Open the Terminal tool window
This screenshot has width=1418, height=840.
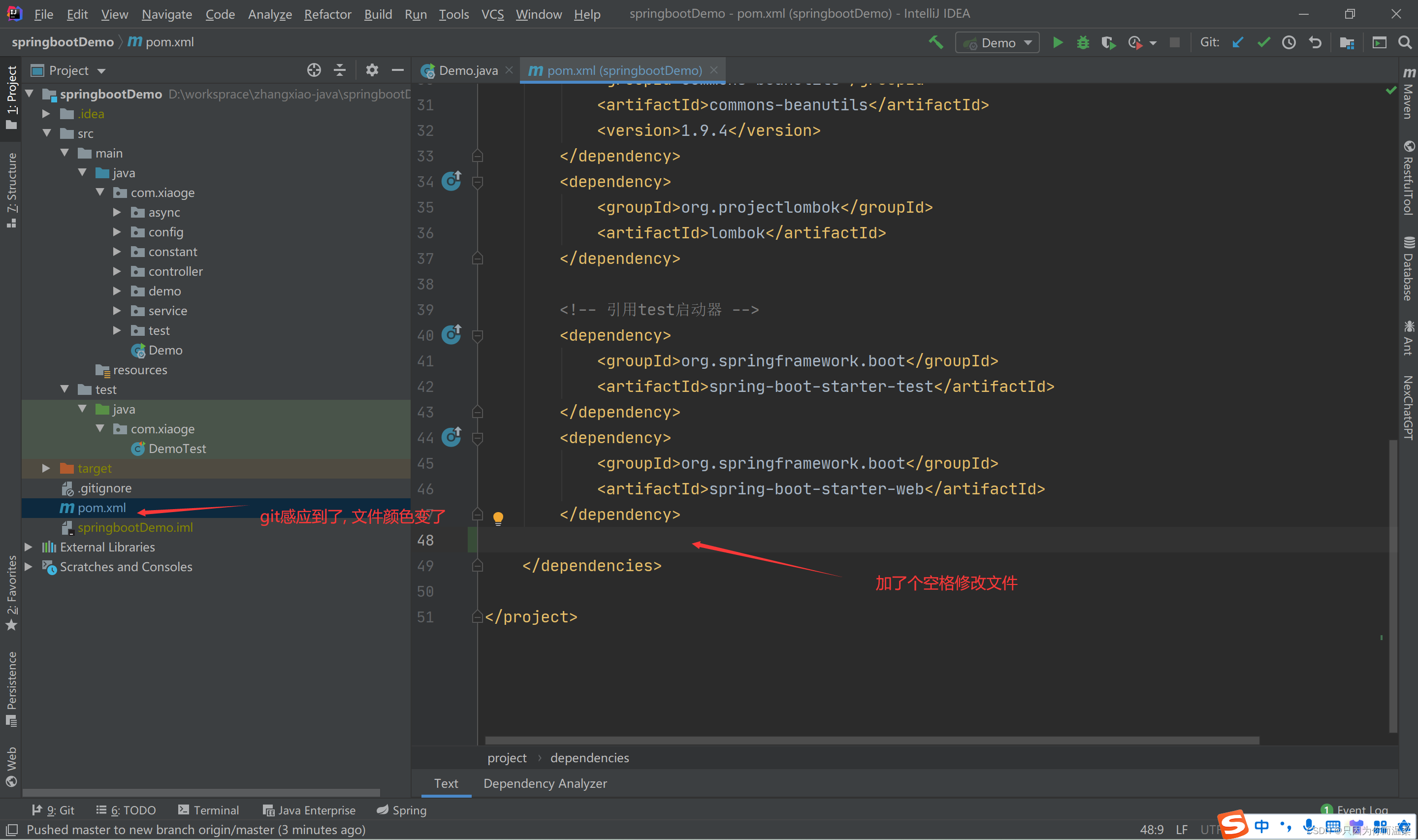208,810
